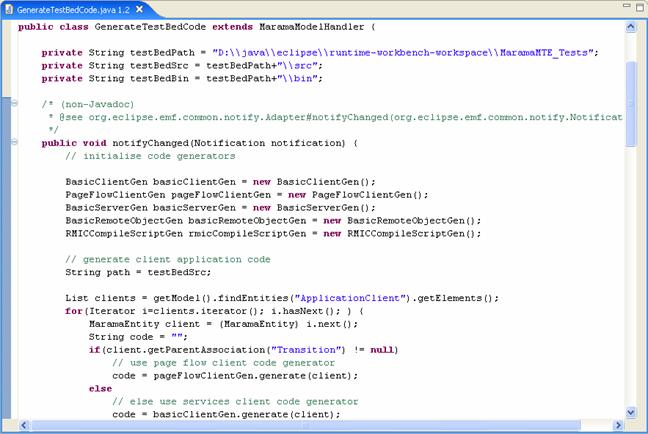Click the basicClientGen.generate(client) call

(243, 414)
